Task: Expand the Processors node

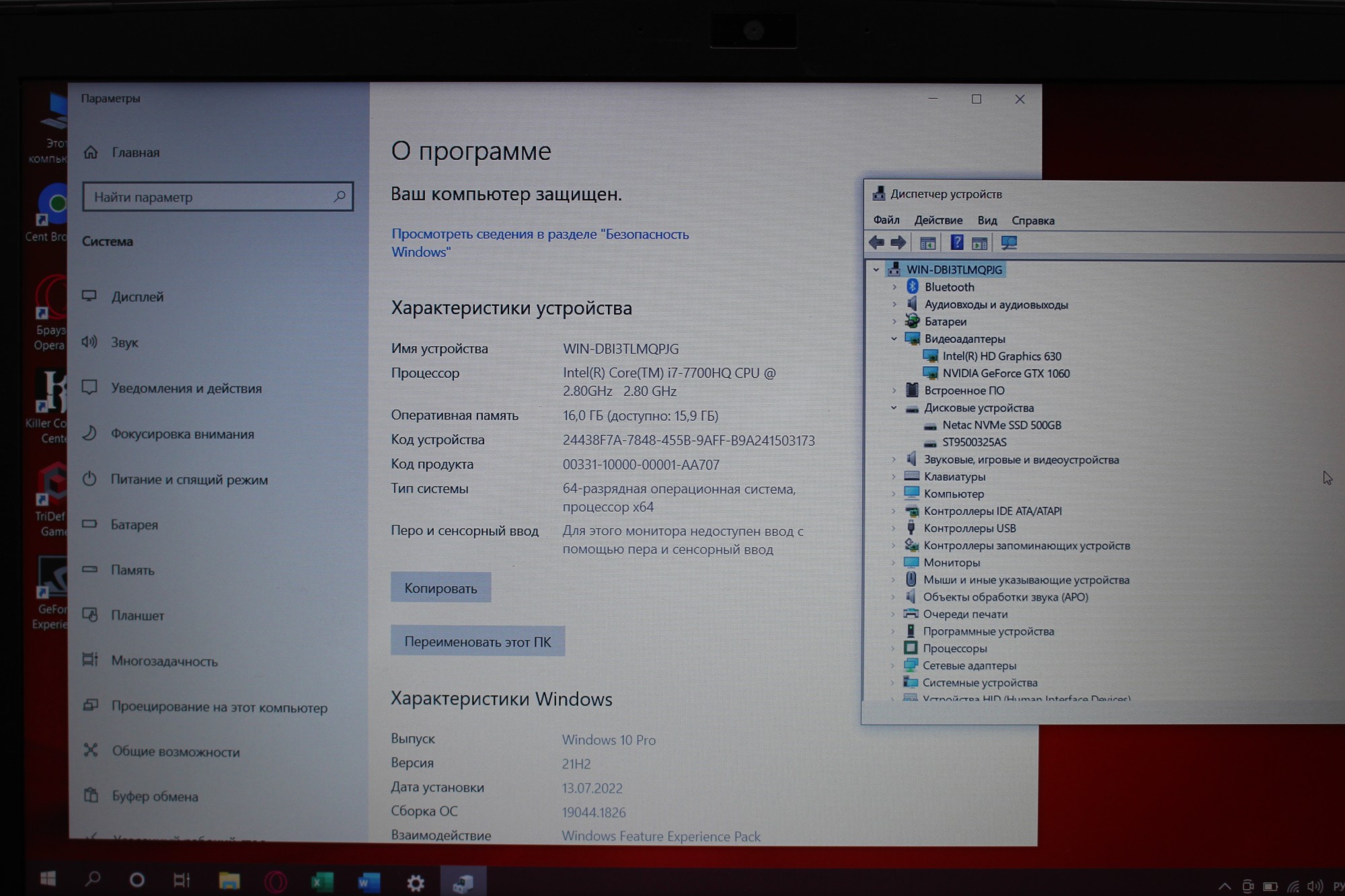Action: point(893,649)
